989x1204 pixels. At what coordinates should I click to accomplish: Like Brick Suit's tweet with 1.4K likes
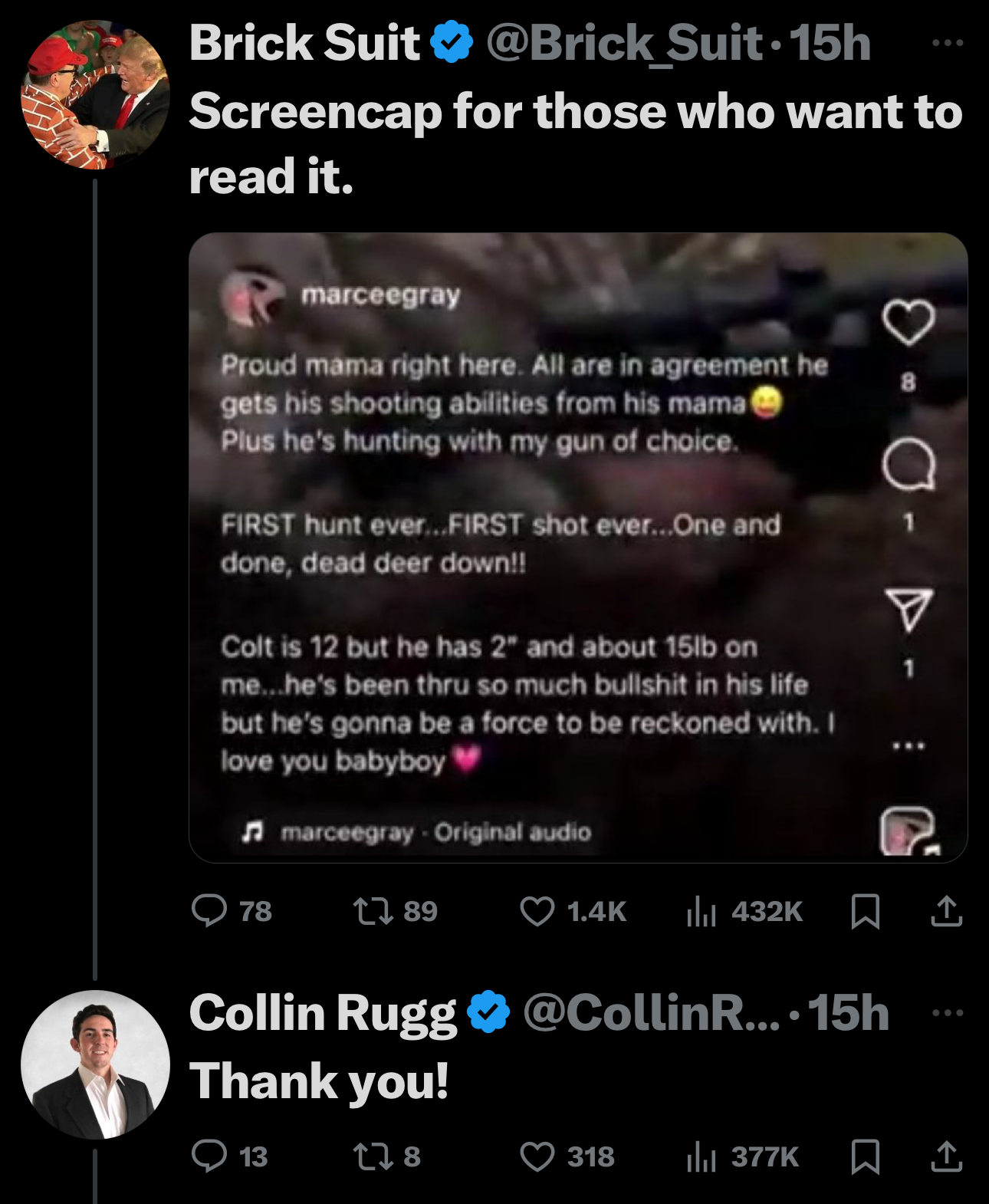537,911
